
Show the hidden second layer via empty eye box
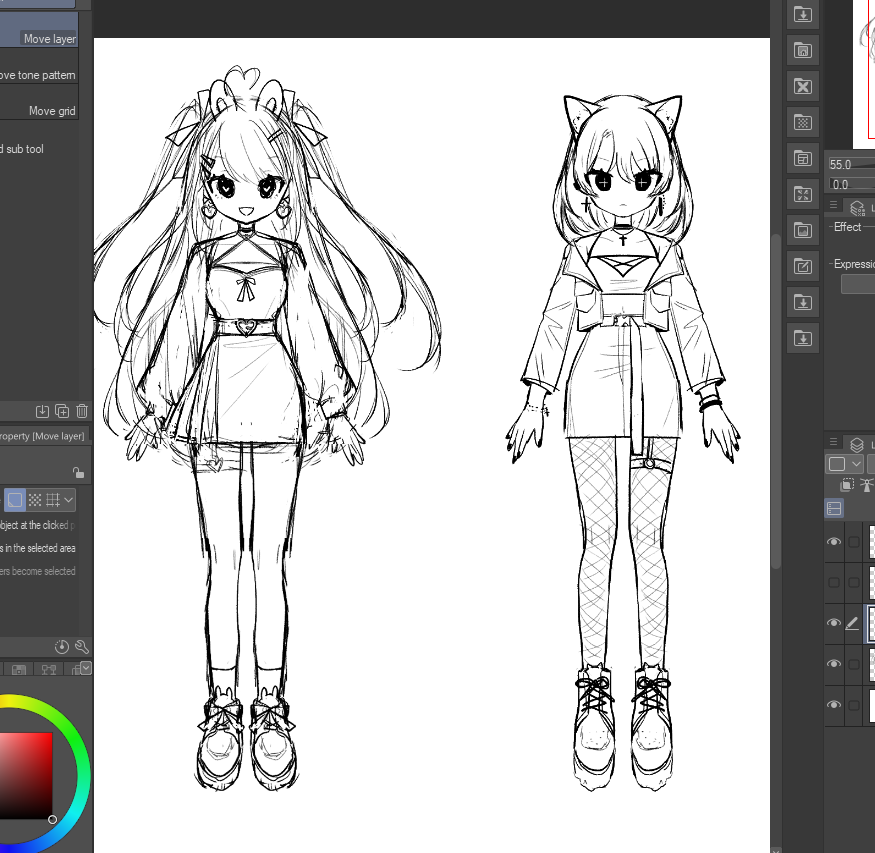[834, 582]
